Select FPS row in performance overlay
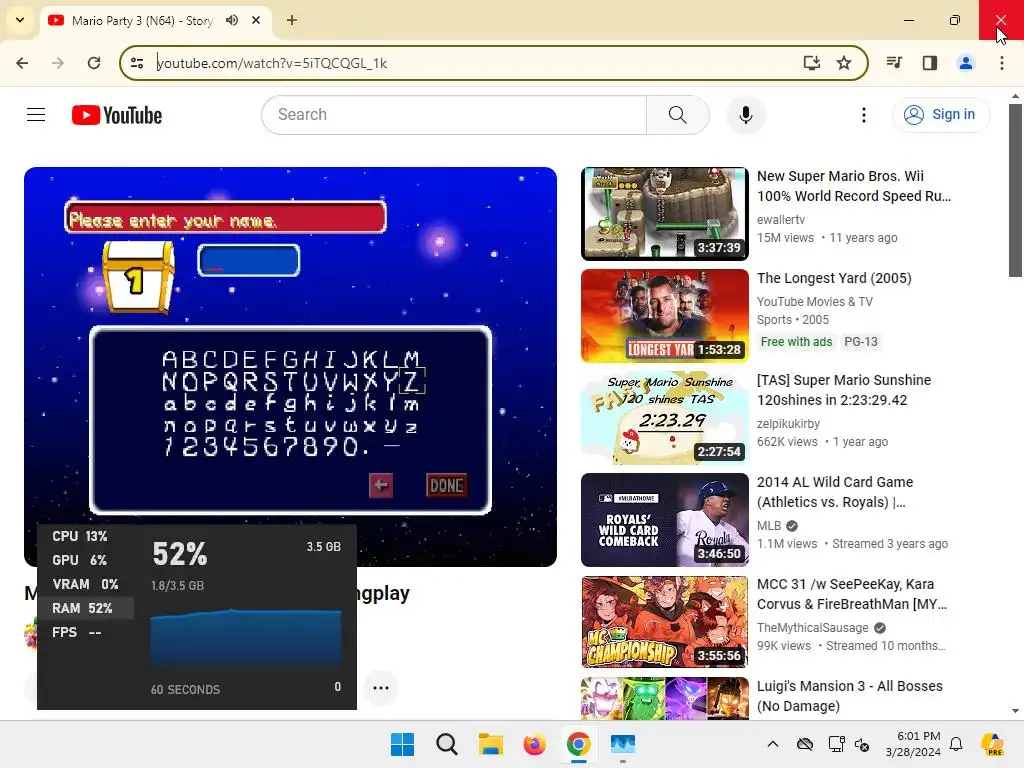 click(x=86, y=632)
